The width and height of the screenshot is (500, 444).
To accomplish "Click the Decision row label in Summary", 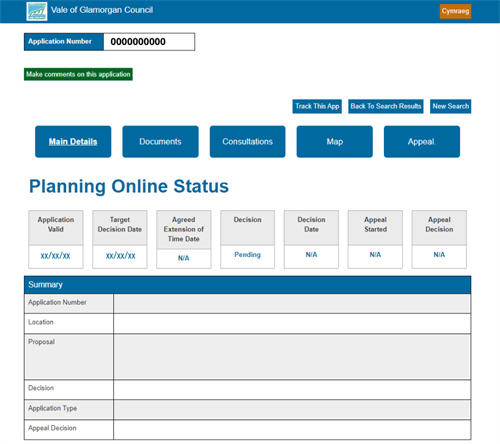I will click(41, 388).
